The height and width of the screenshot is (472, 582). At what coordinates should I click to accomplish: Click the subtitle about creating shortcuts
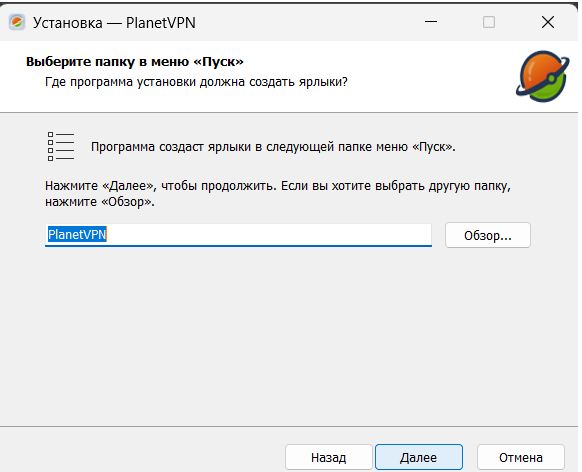click(196, 82)
